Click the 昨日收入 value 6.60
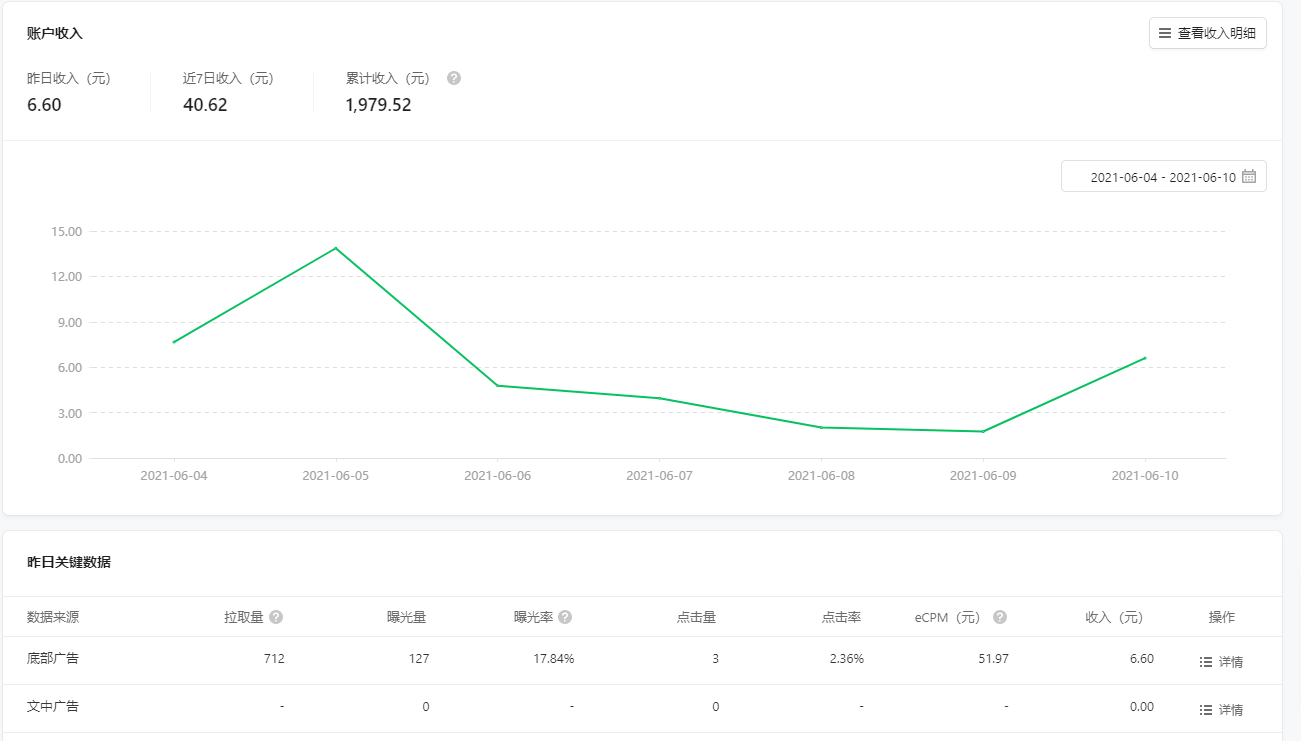 [44, 105]
